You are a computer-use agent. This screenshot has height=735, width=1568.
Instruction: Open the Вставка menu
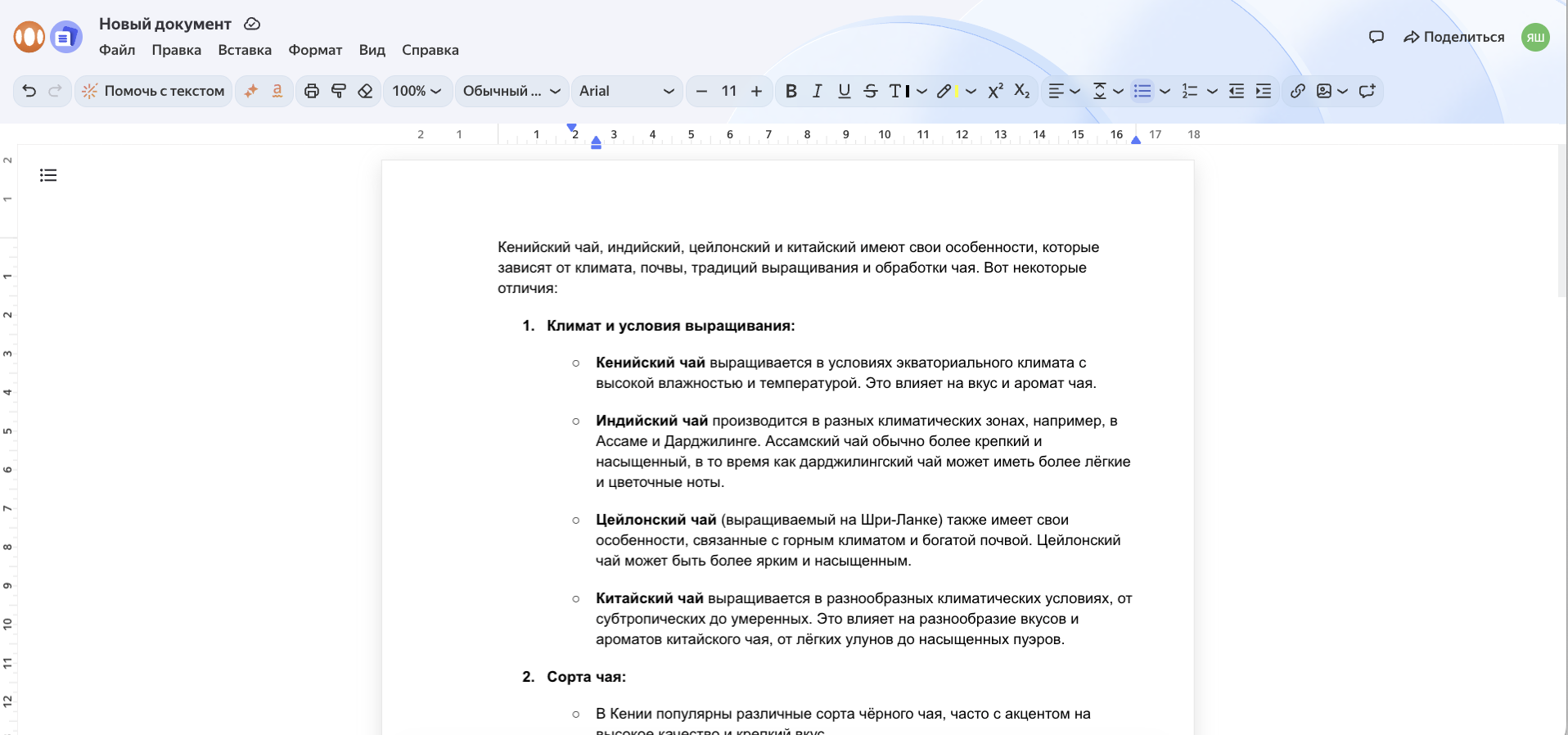245,50
